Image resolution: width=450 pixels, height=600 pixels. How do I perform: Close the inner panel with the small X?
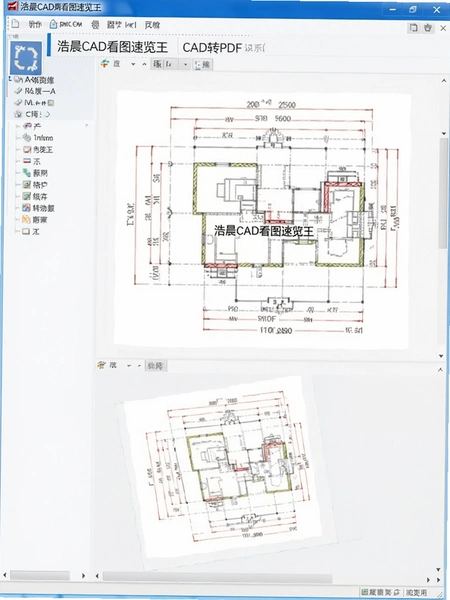[x=443, y=28]
